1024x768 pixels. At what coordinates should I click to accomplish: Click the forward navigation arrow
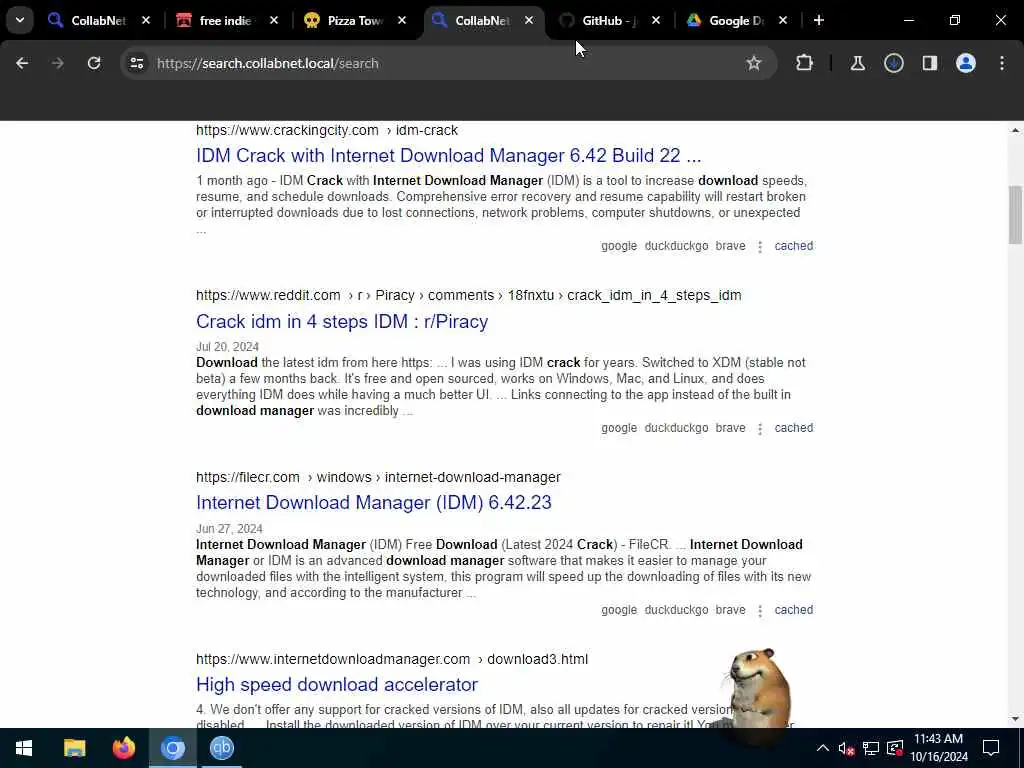tap(57, 63)
